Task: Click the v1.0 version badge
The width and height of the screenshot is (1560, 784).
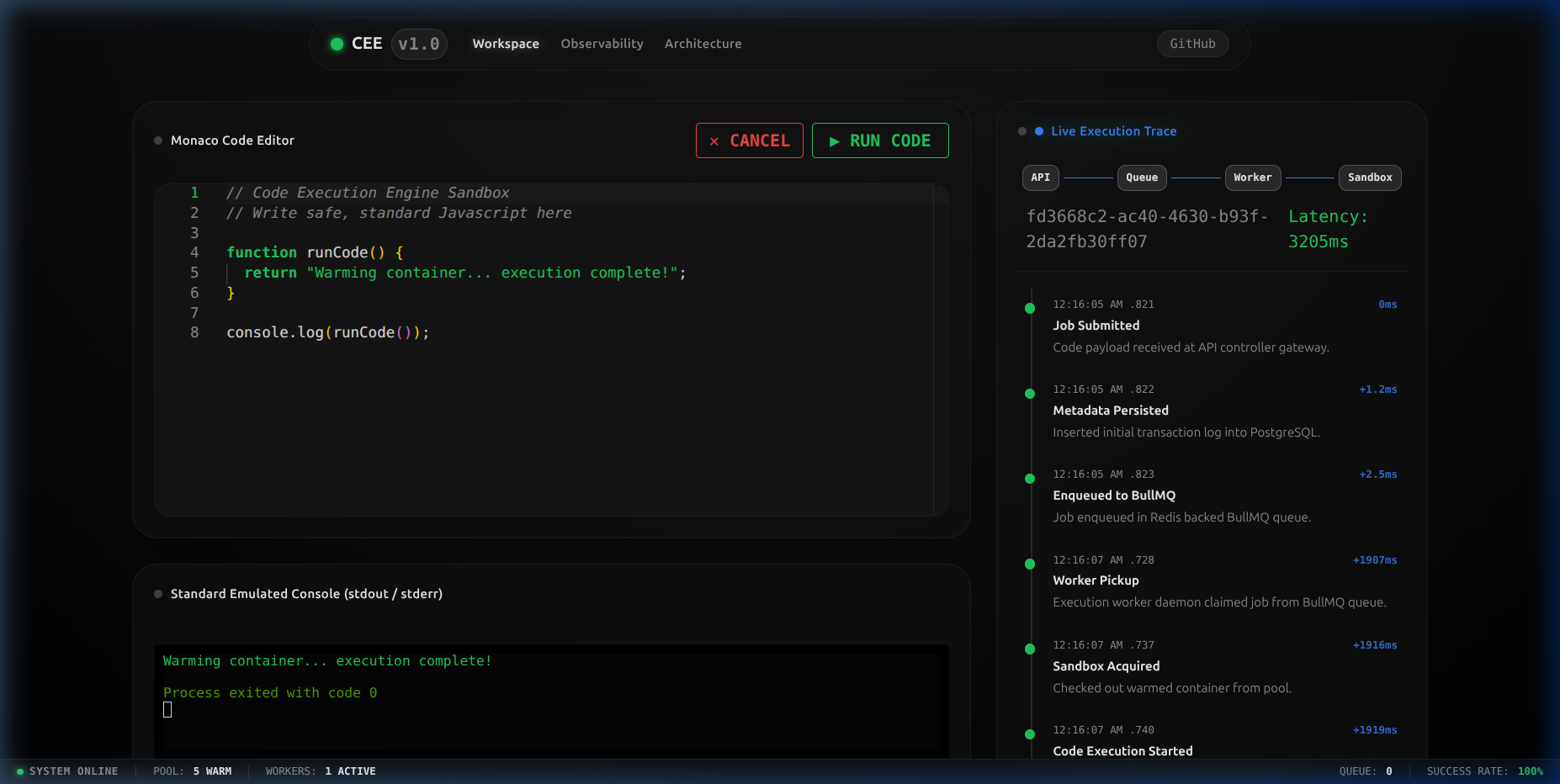Action: (x=419, y=44)
